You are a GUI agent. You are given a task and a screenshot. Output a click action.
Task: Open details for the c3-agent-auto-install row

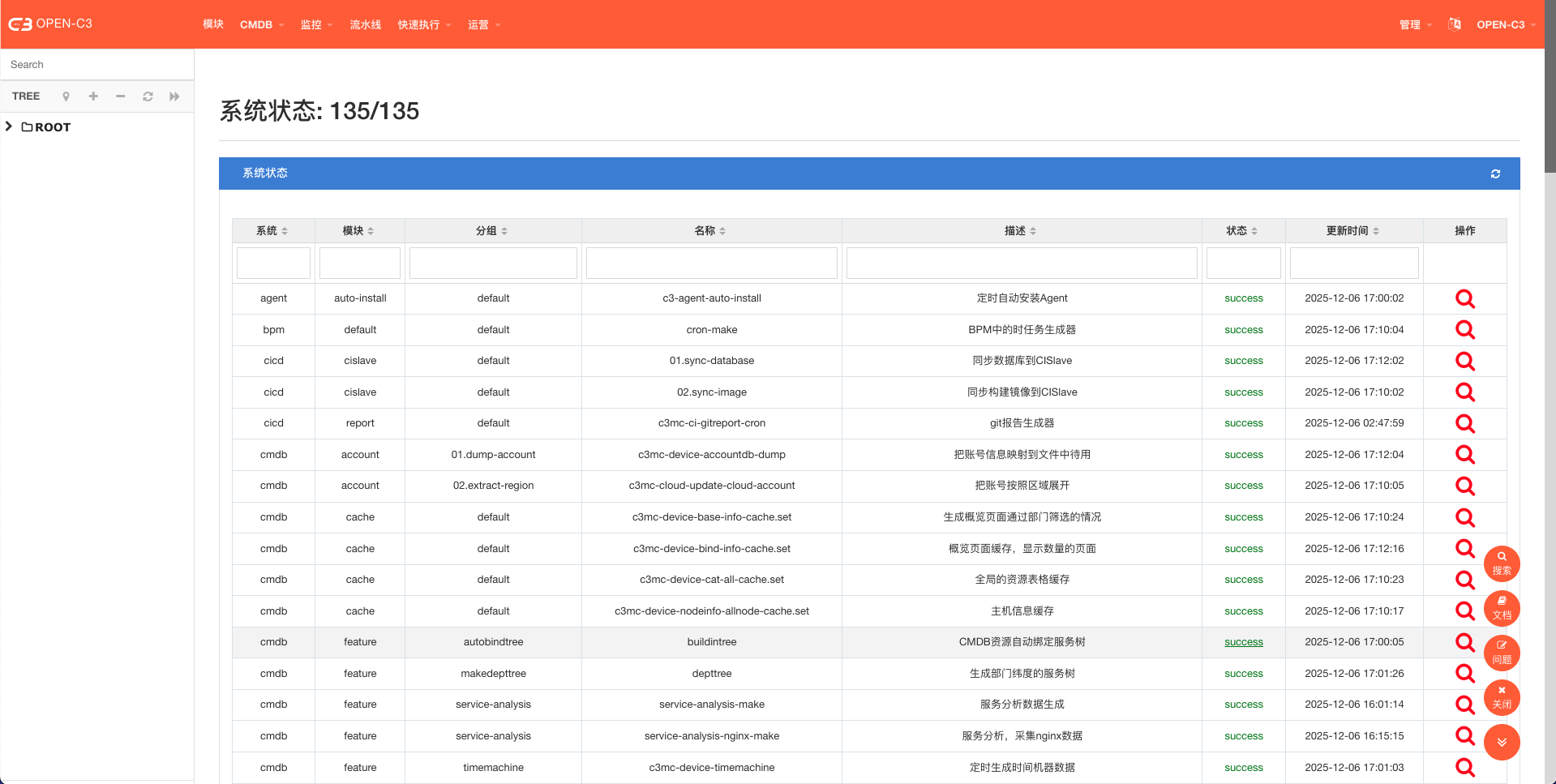tap(1464, 298)
